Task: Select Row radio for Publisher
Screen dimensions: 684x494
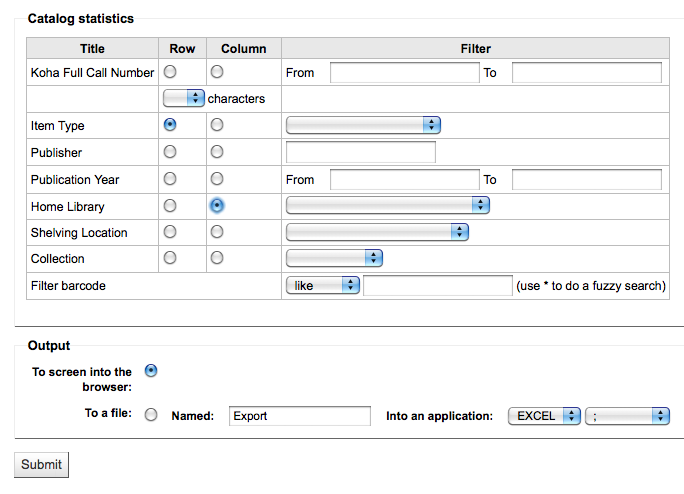Action: point(170,152)
